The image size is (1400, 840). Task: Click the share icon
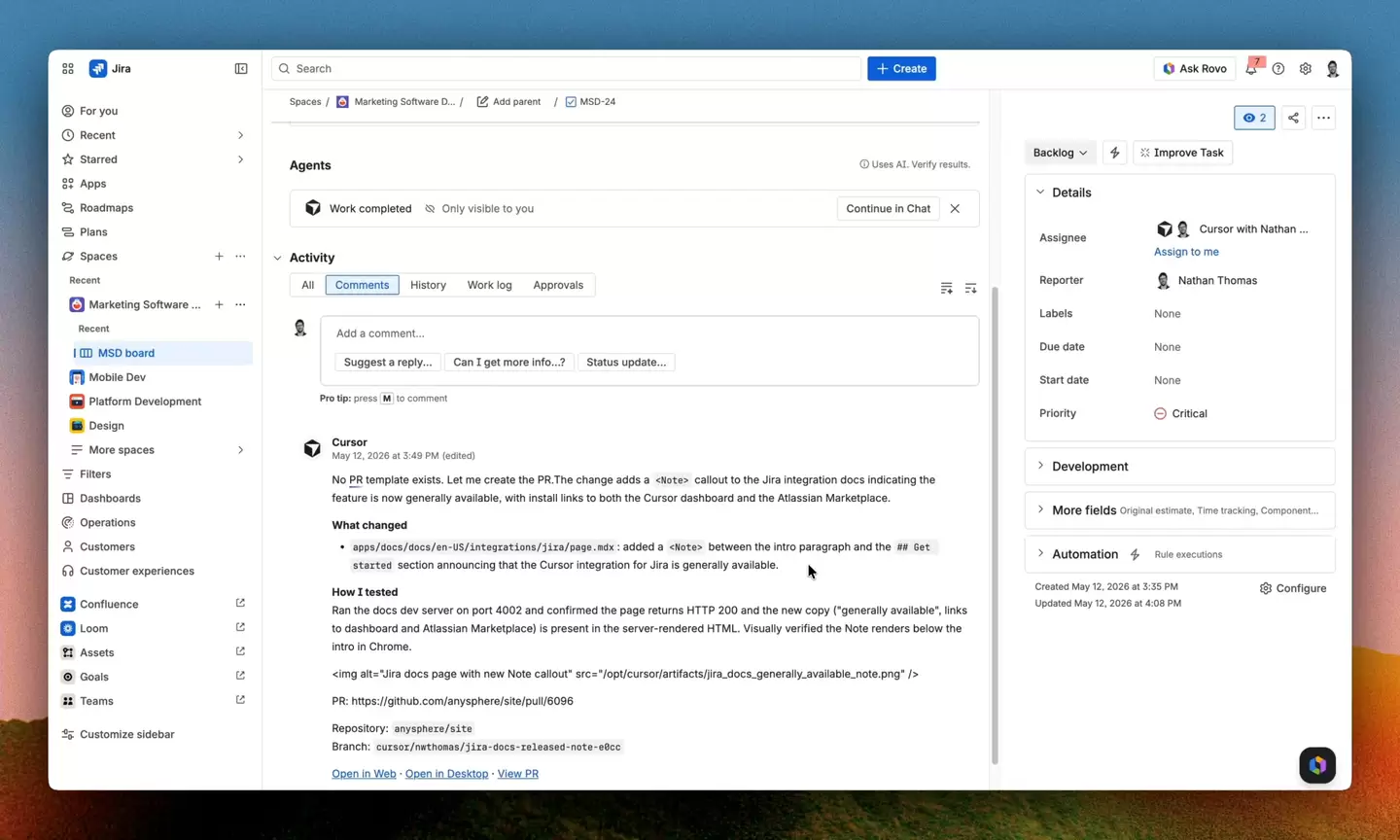coord(1293,118)
